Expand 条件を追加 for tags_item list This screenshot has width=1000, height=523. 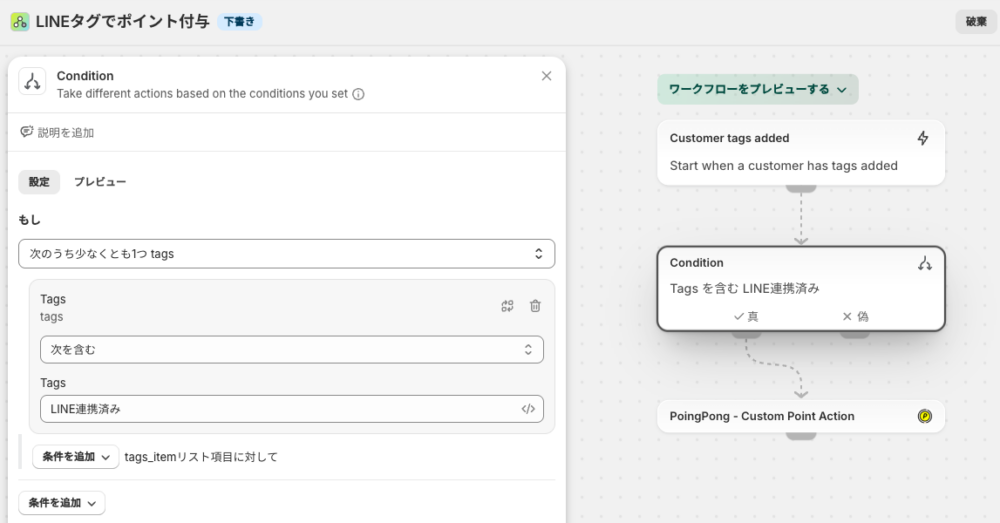tap(76, 457)
